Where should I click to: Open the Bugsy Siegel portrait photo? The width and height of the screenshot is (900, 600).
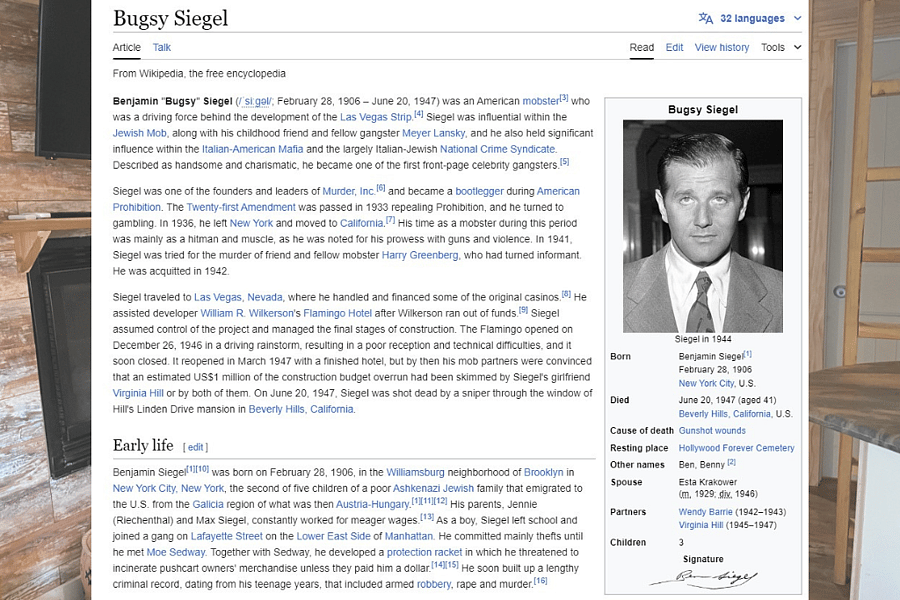tap(703, 226)
